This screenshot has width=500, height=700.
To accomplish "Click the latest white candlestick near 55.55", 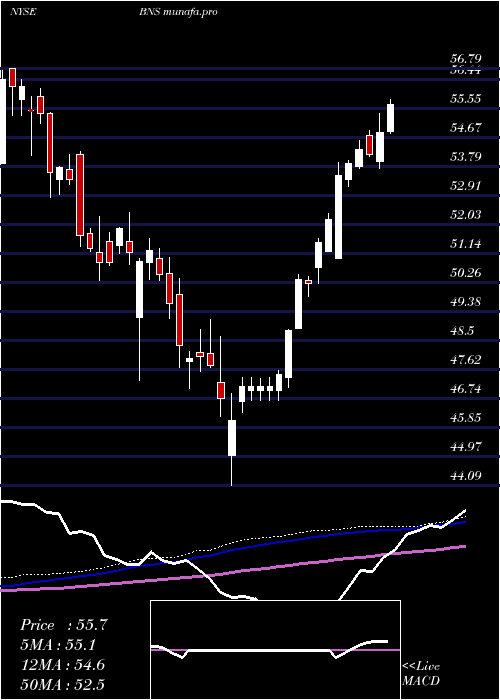I will pos(391,118).
